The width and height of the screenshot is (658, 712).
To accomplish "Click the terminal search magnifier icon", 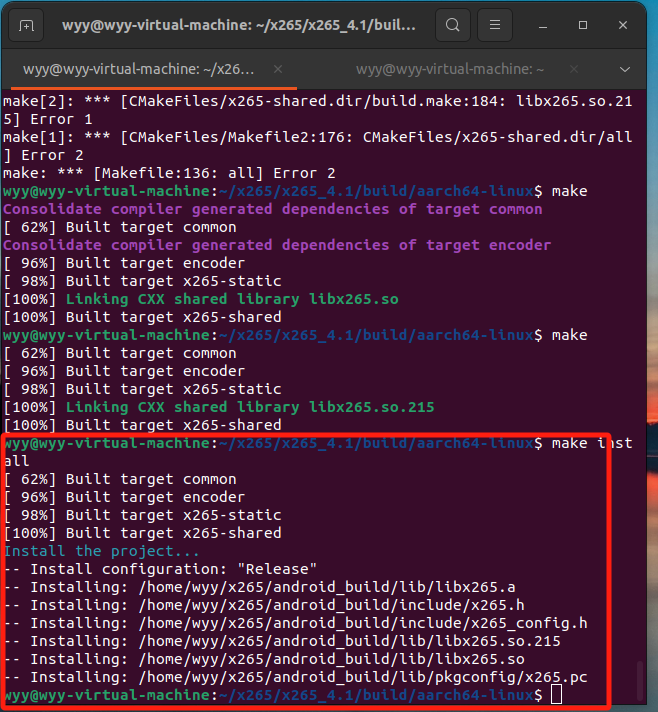I will [453, 25].
